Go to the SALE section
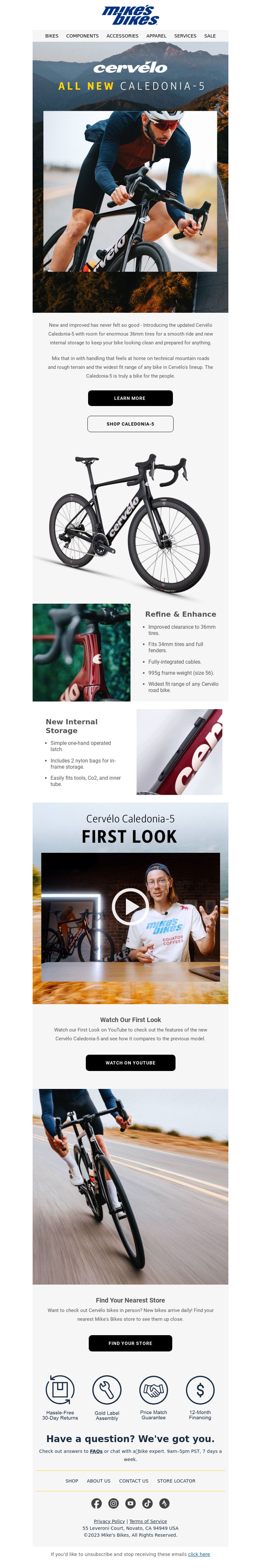Image resolution: width=261 pixels, height=1568 pixels. [210, 36]
